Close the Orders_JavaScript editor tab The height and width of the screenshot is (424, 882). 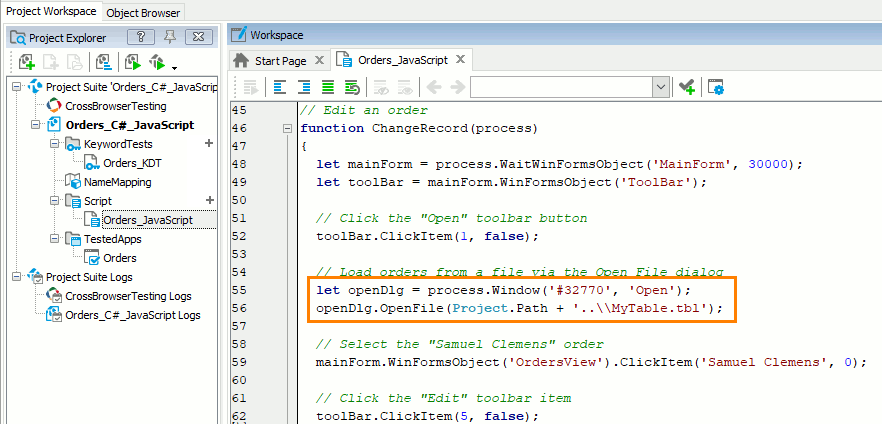[460, 60]
